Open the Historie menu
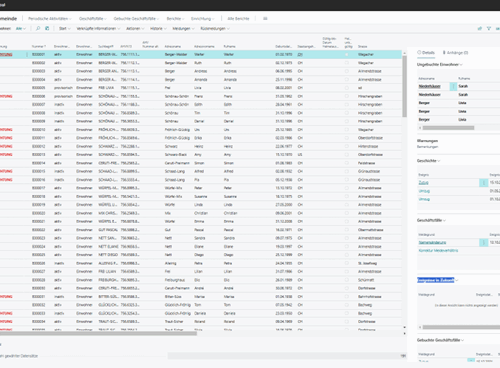Image resolution: width=500 pixels, height=368 pixels. pyautogui.click(x=158, y=29)
